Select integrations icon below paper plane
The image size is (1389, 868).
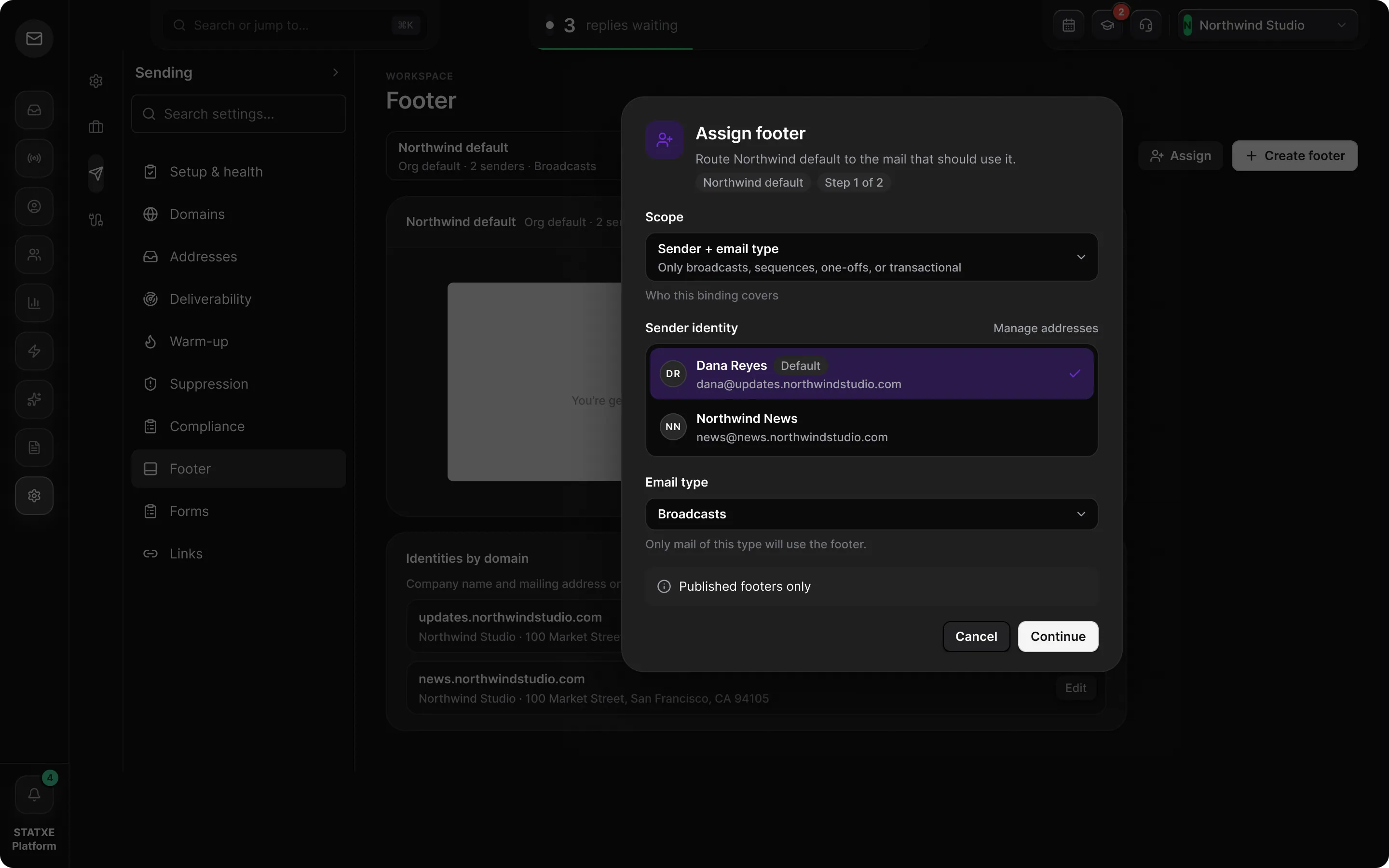click(96, 219)
